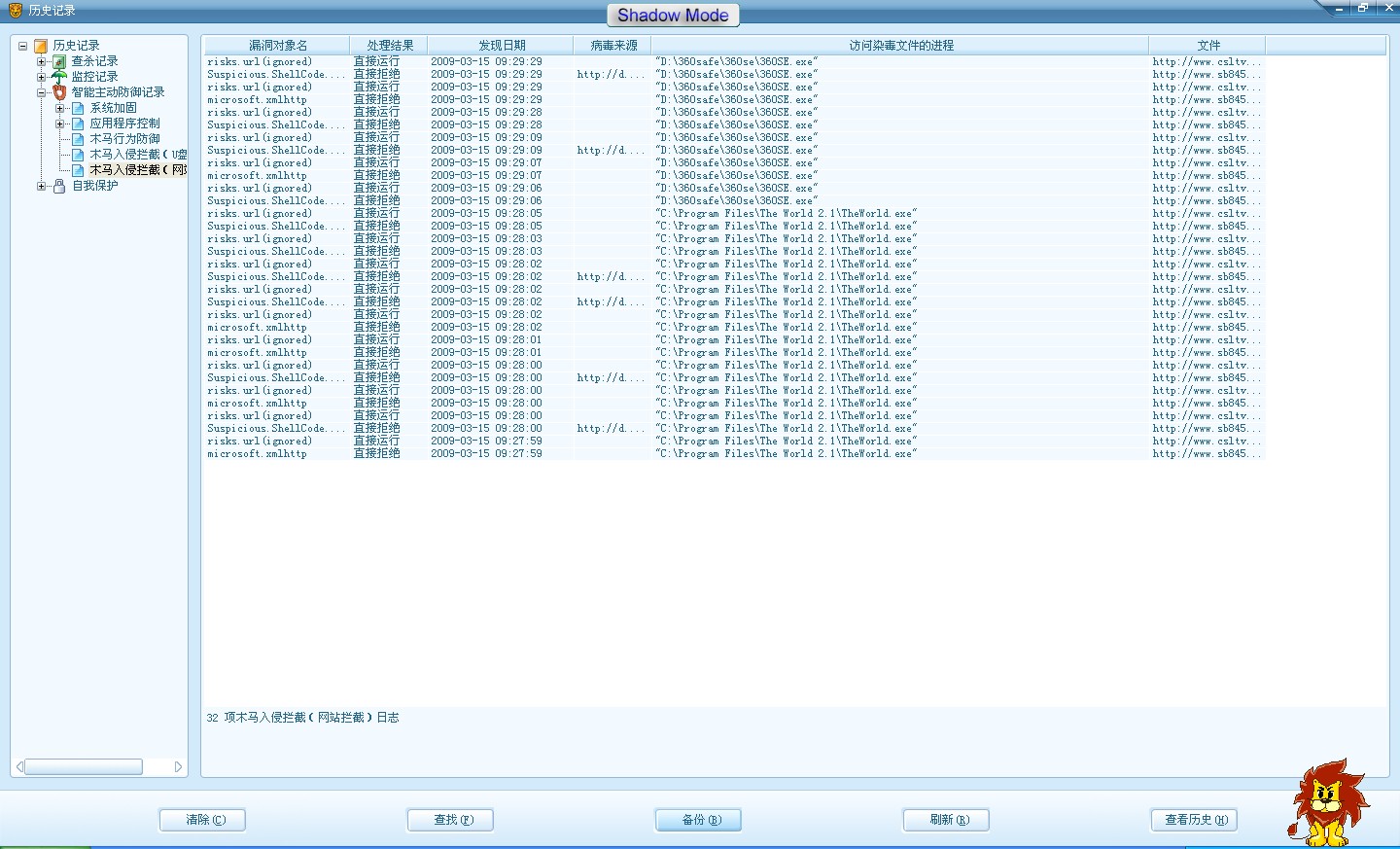Click the document icon beside 系统加固
Image resolution: width=1400 pixels, height=849 pixels.
pos(78,108)
